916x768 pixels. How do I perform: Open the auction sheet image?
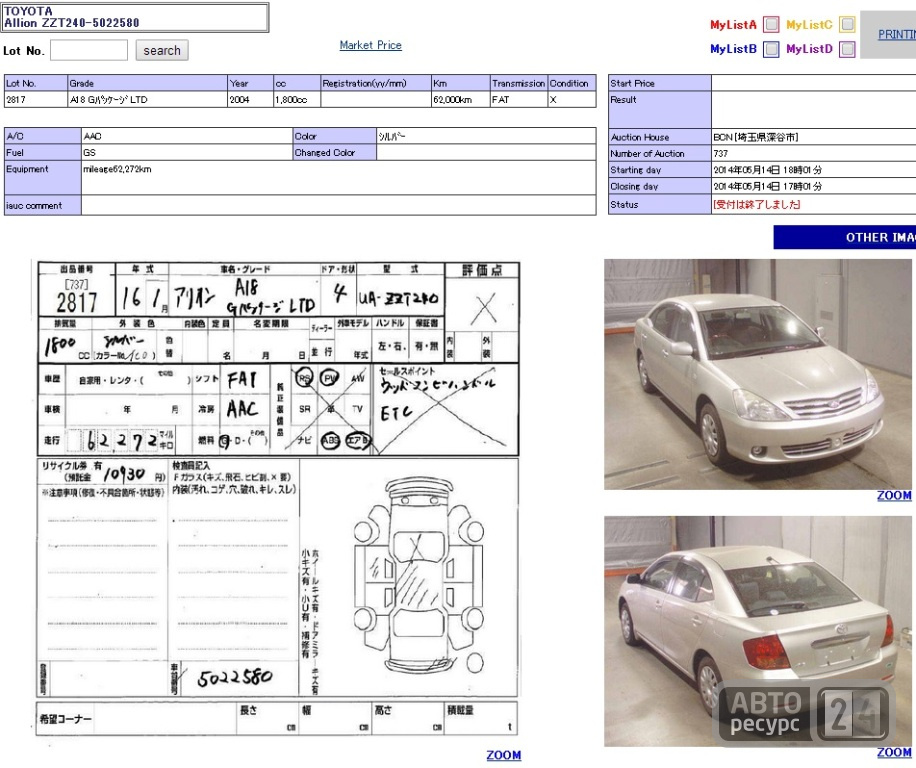click(277, 499)
